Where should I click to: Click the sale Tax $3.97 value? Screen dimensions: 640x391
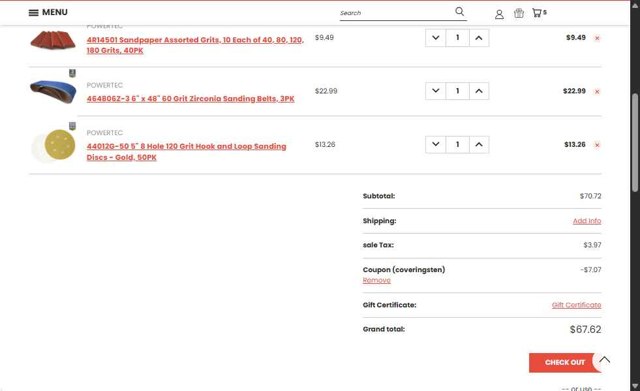tap(592, 245)
